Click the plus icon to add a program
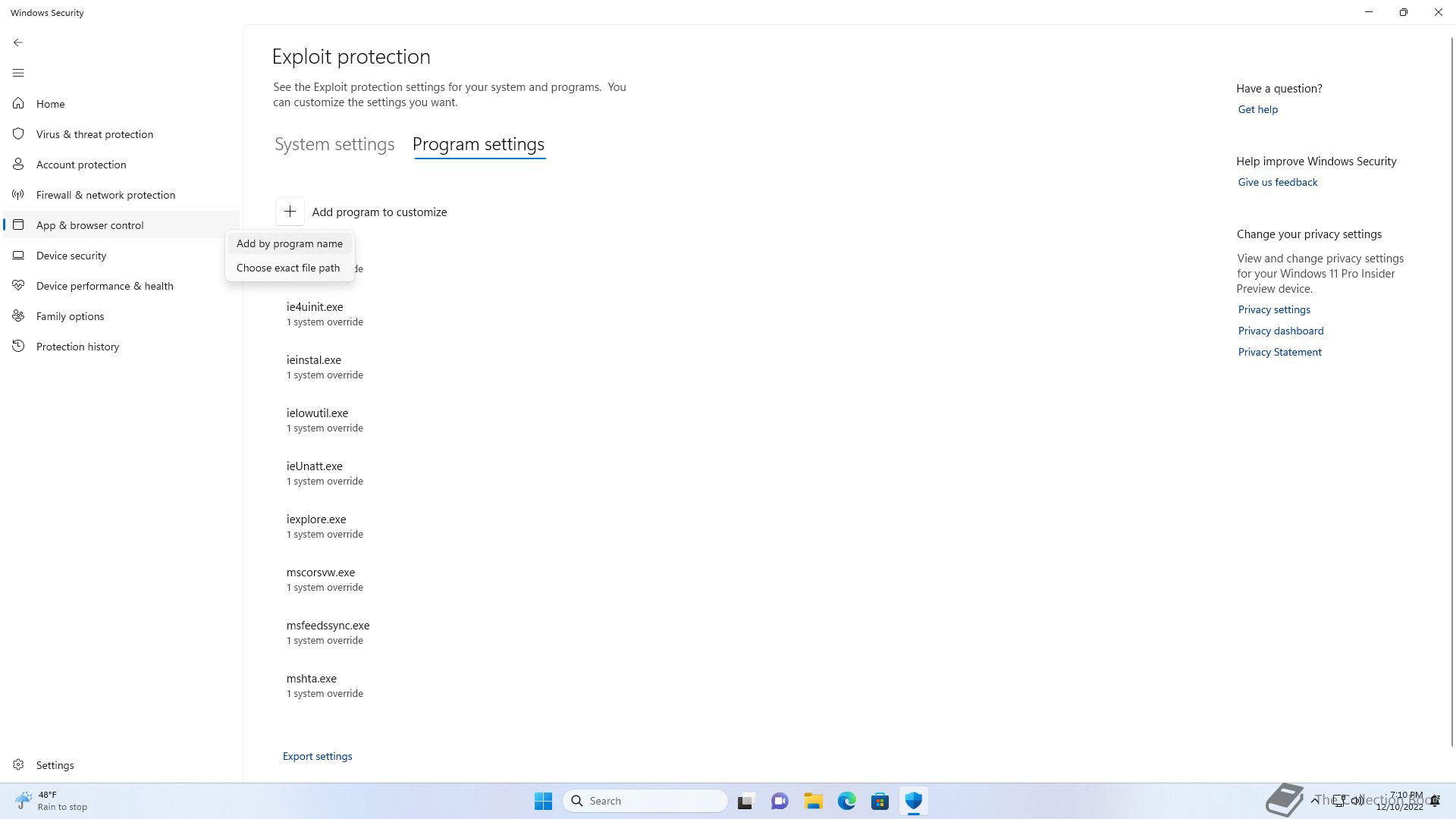The width and height of the screenshot is (1456, 819). tap(290, 212)
